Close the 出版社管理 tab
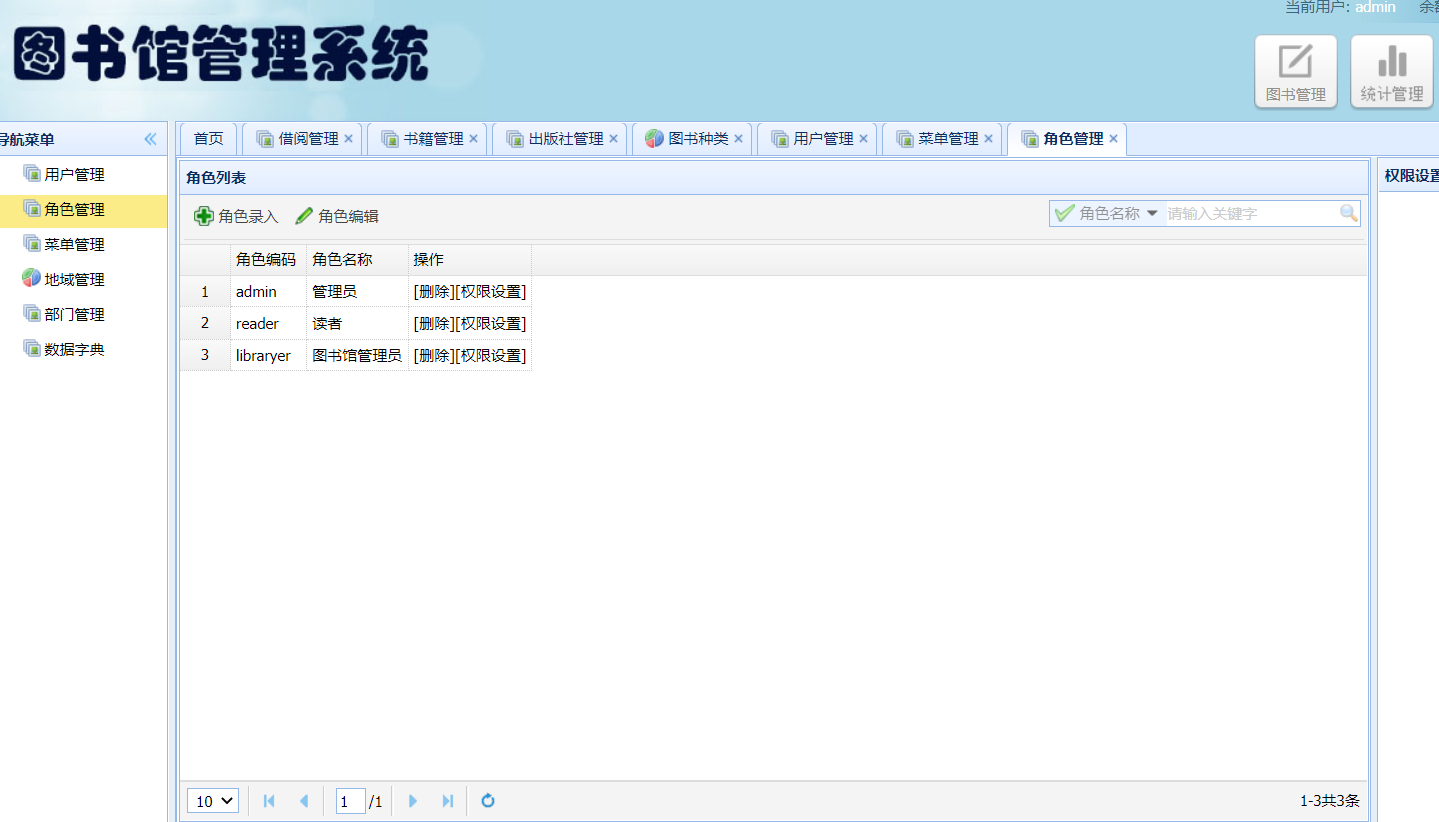Screen dimensions: 1439x822 point(613,139)
